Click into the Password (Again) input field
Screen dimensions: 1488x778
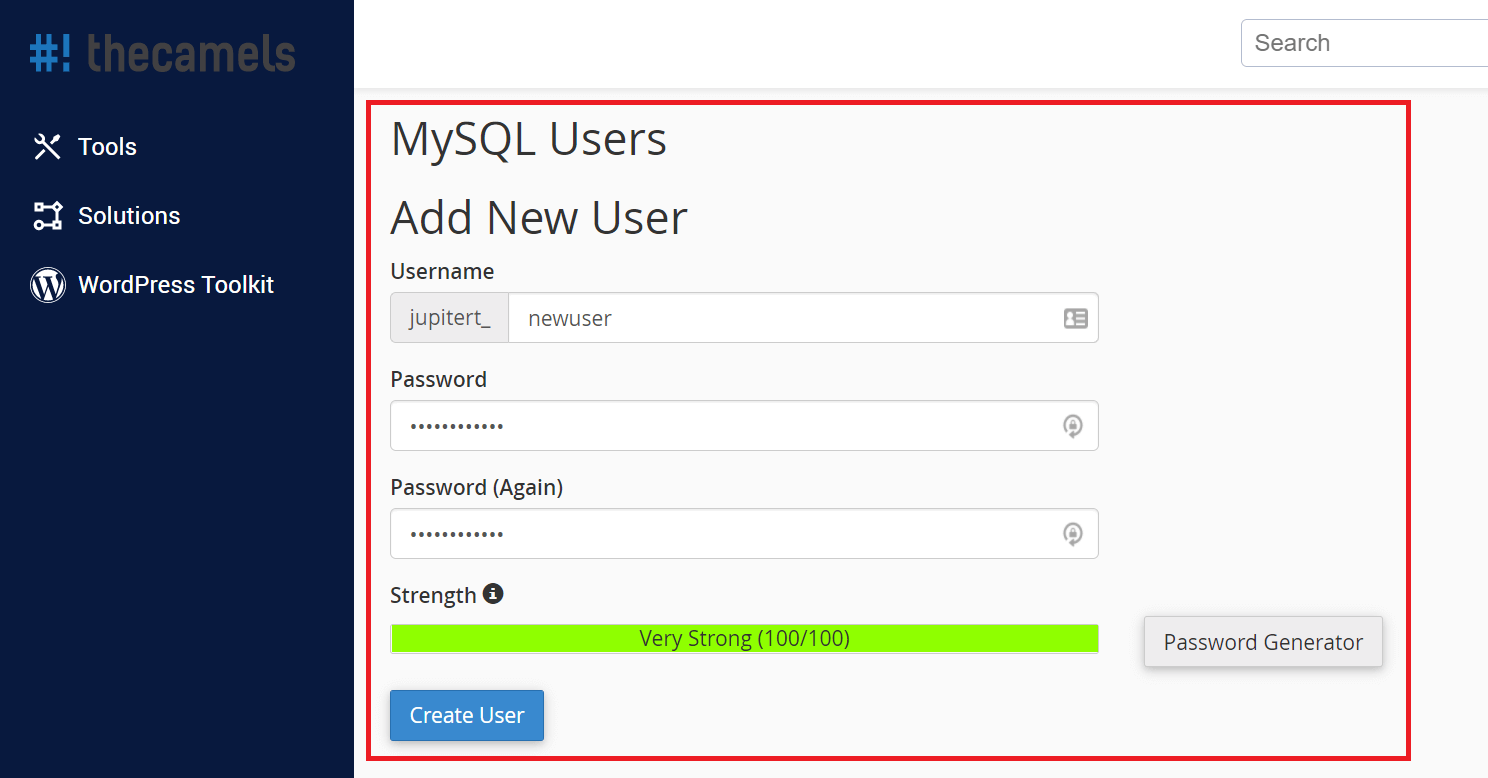pyautogui.click(x=744, y=534)
